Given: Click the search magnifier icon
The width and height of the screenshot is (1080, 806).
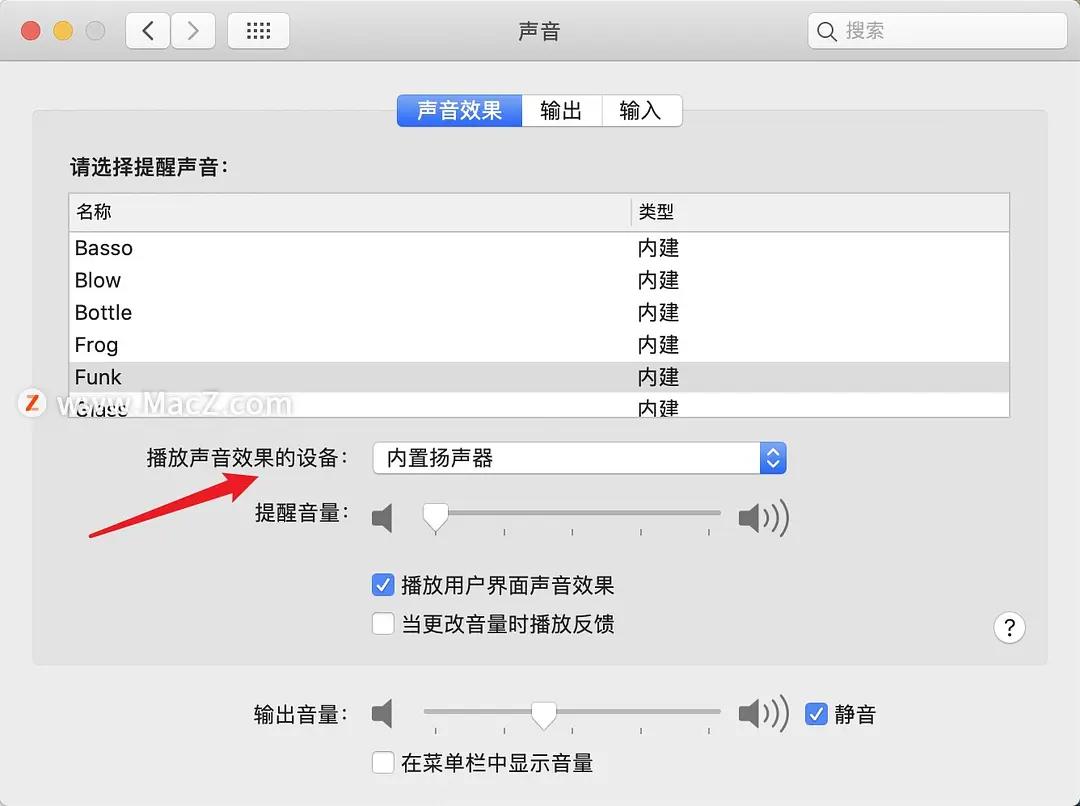Looking at the screenshot, I should point(826,31).
